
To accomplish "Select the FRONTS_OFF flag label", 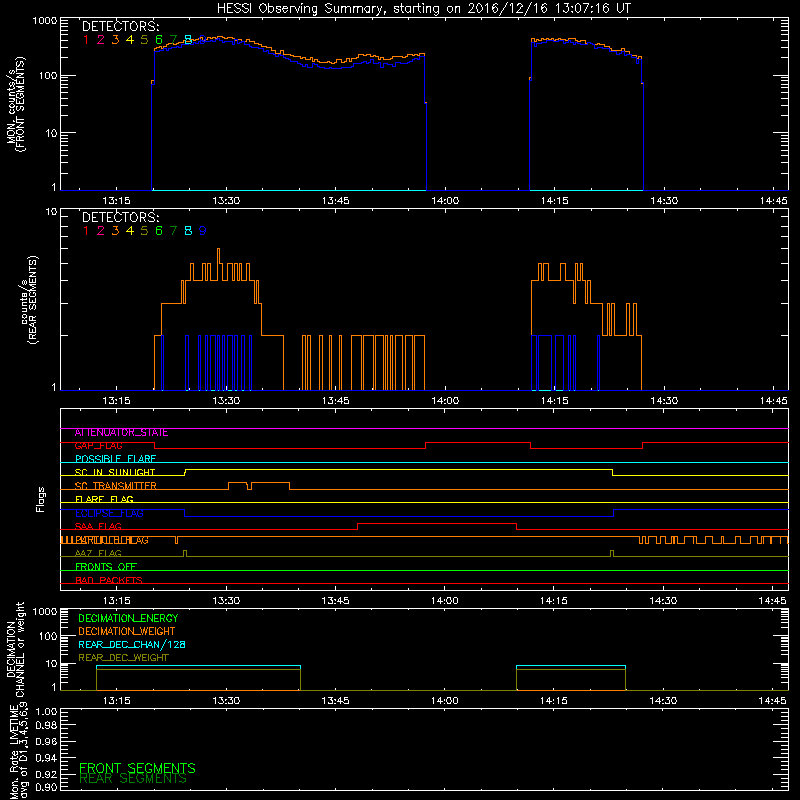I will pyautogui.click(x=106, y=567).
